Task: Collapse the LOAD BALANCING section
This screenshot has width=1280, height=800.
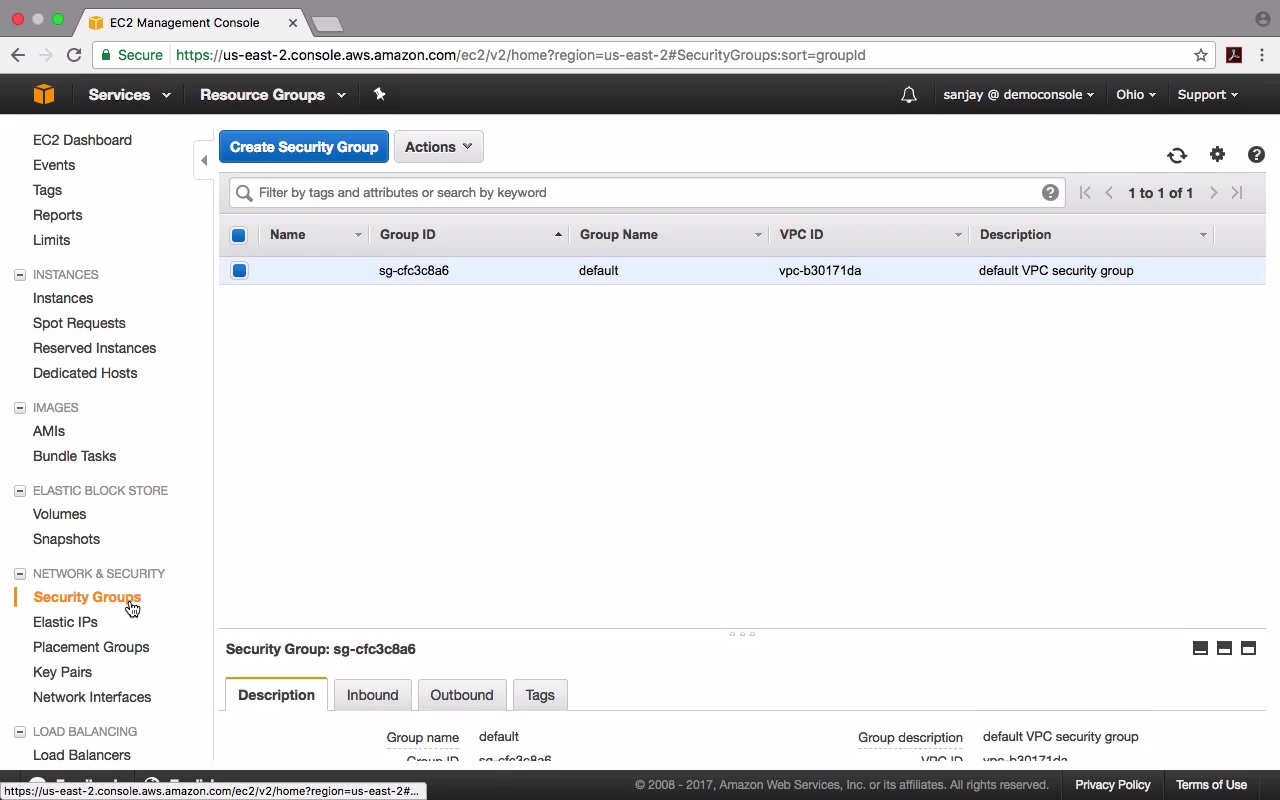Action: (19, 731)
